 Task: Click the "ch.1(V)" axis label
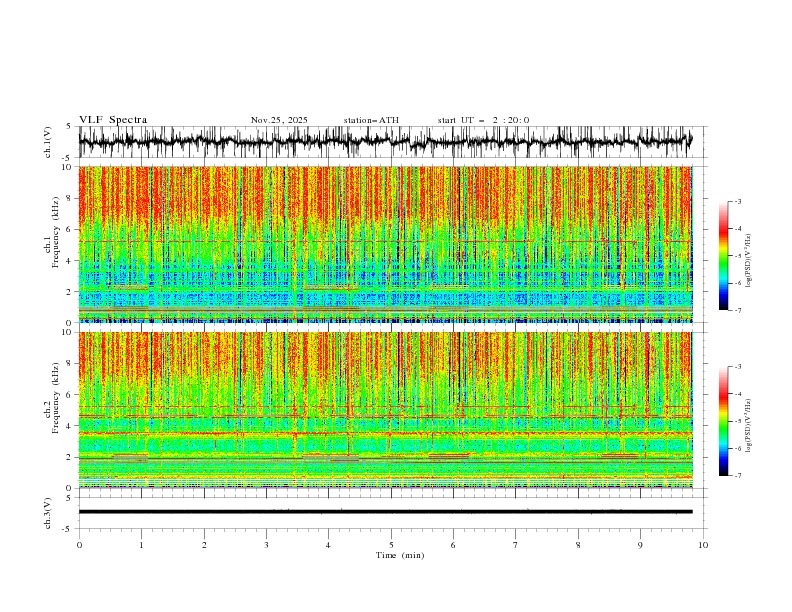point(48,142)
